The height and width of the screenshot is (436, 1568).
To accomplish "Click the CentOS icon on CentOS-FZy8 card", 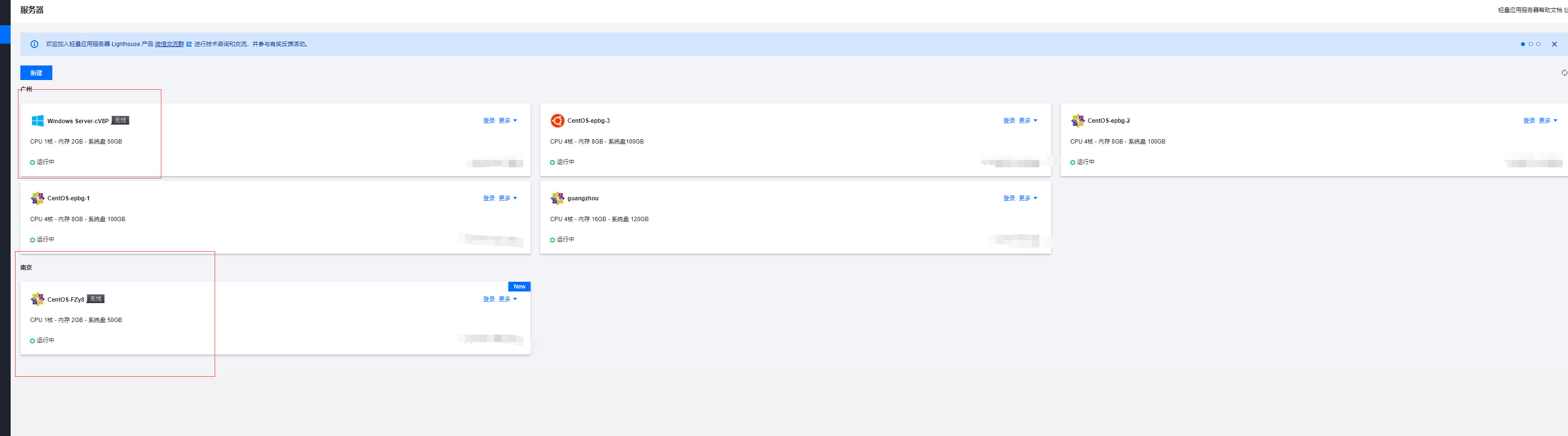I will click(x=37, y=299).
